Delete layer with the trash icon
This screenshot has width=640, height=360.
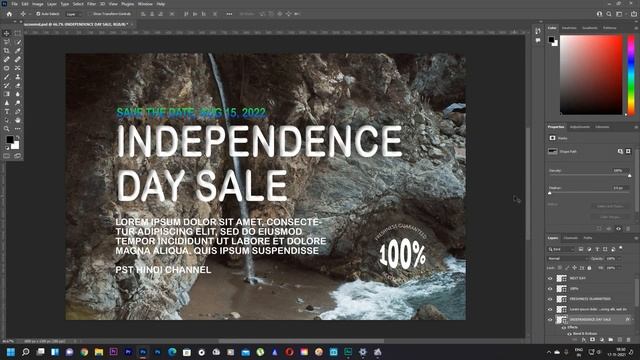coord(629,340)
